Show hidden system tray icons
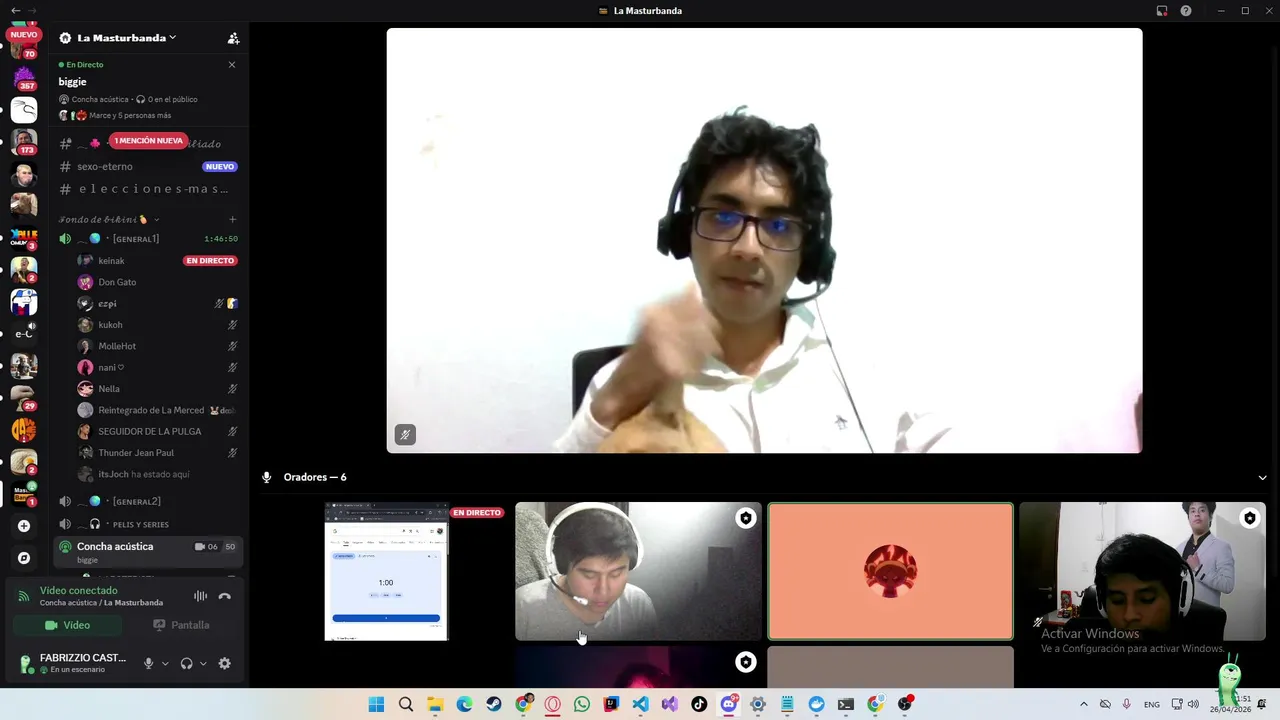 (1083, 704)
